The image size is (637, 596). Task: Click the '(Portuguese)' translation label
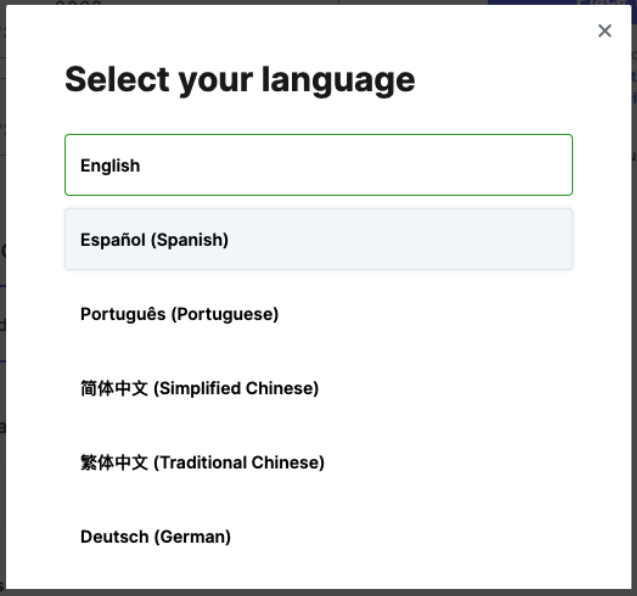pyautogui.click(x=225, y=314)
